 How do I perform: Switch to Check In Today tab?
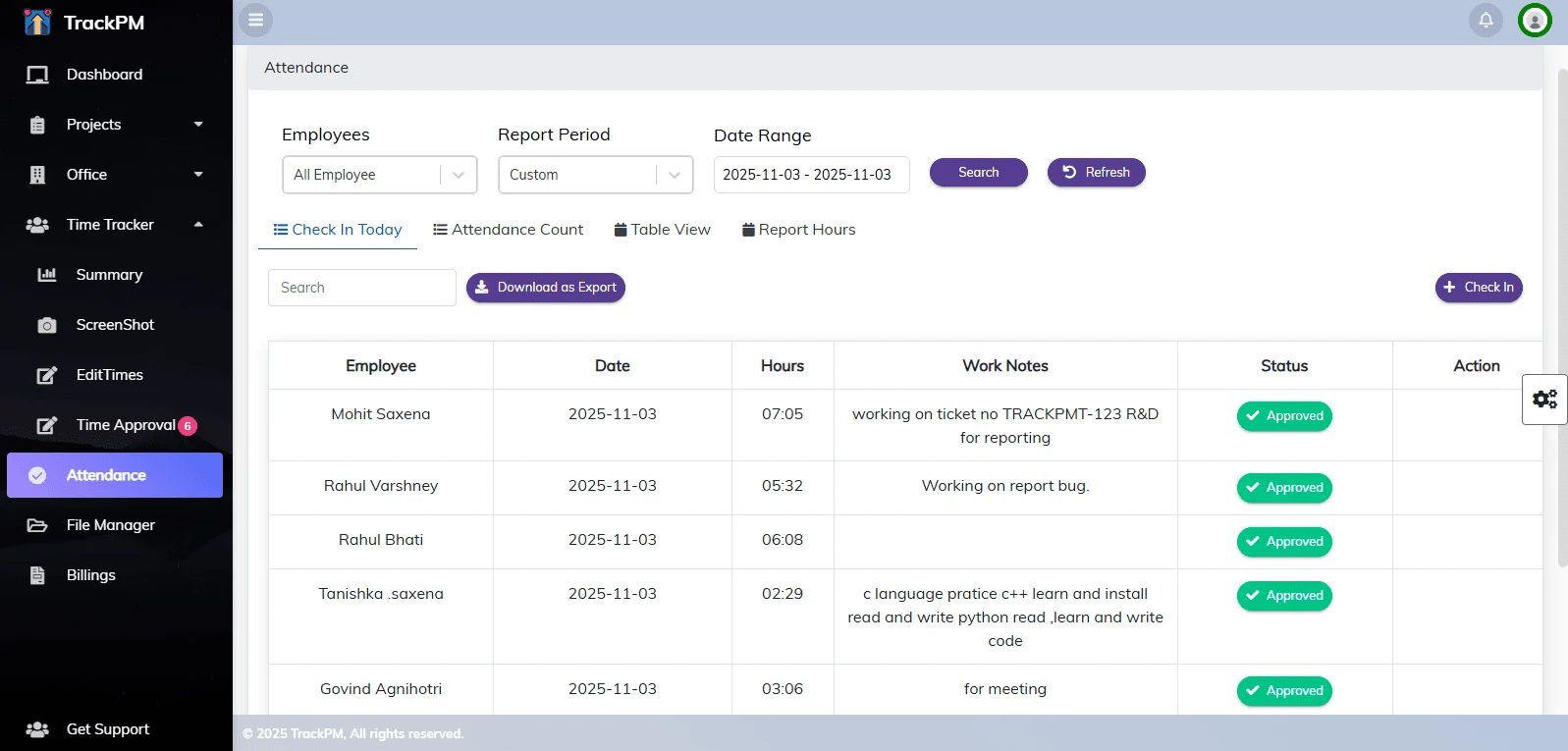[338, 230]
